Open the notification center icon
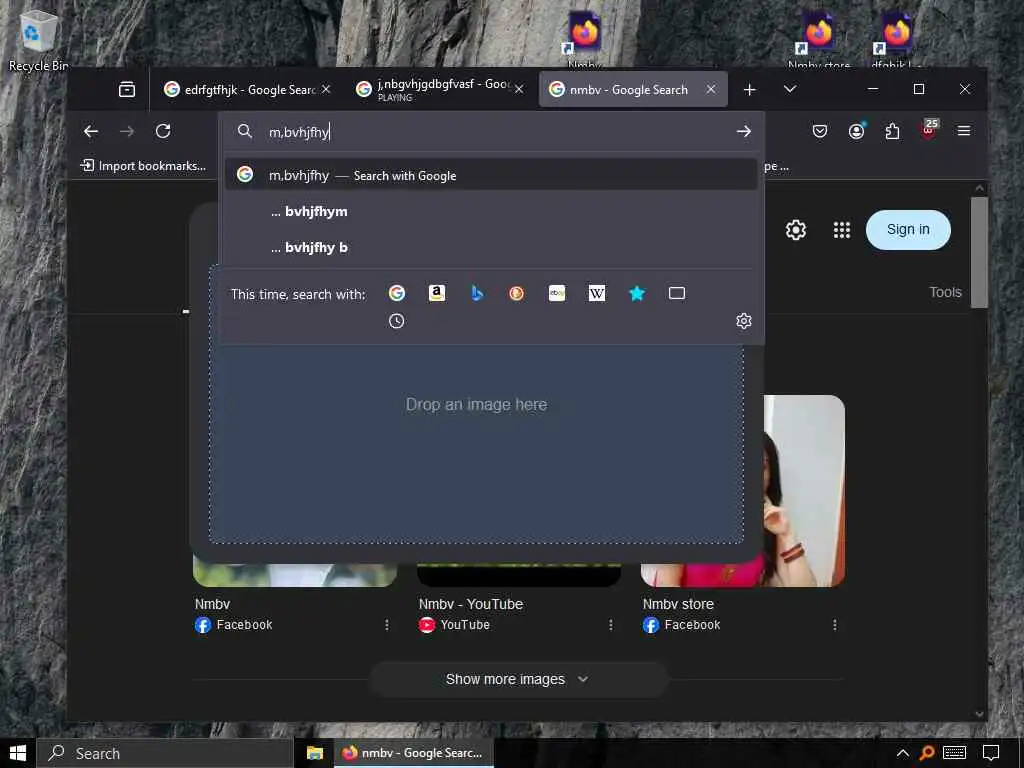1024x768 pixels. click(x=991, y=753)
